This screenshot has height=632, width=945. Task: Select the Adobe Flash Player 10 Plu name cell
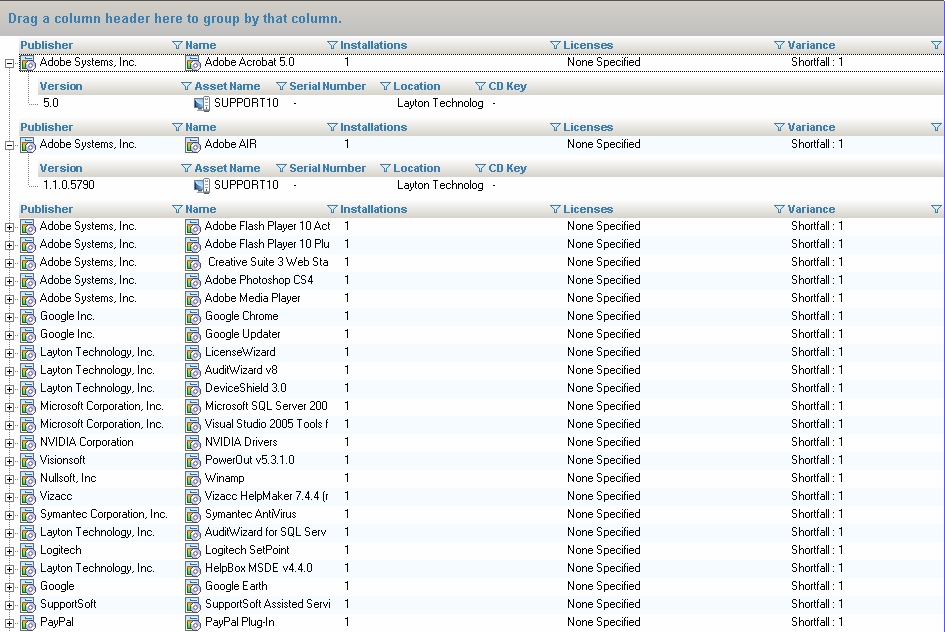[x=267, y=244]
